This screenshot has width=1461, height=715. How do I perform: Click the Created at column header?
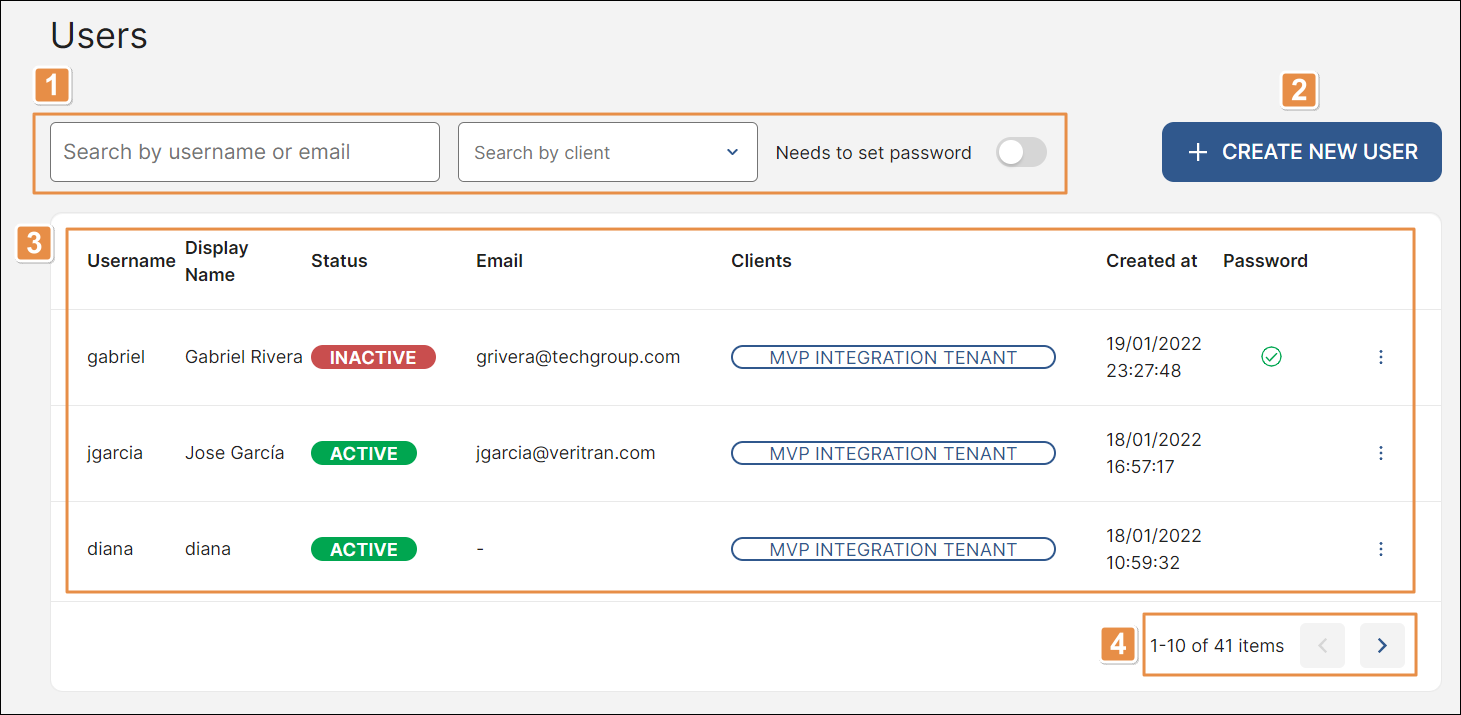click(x=1151, y=261)
